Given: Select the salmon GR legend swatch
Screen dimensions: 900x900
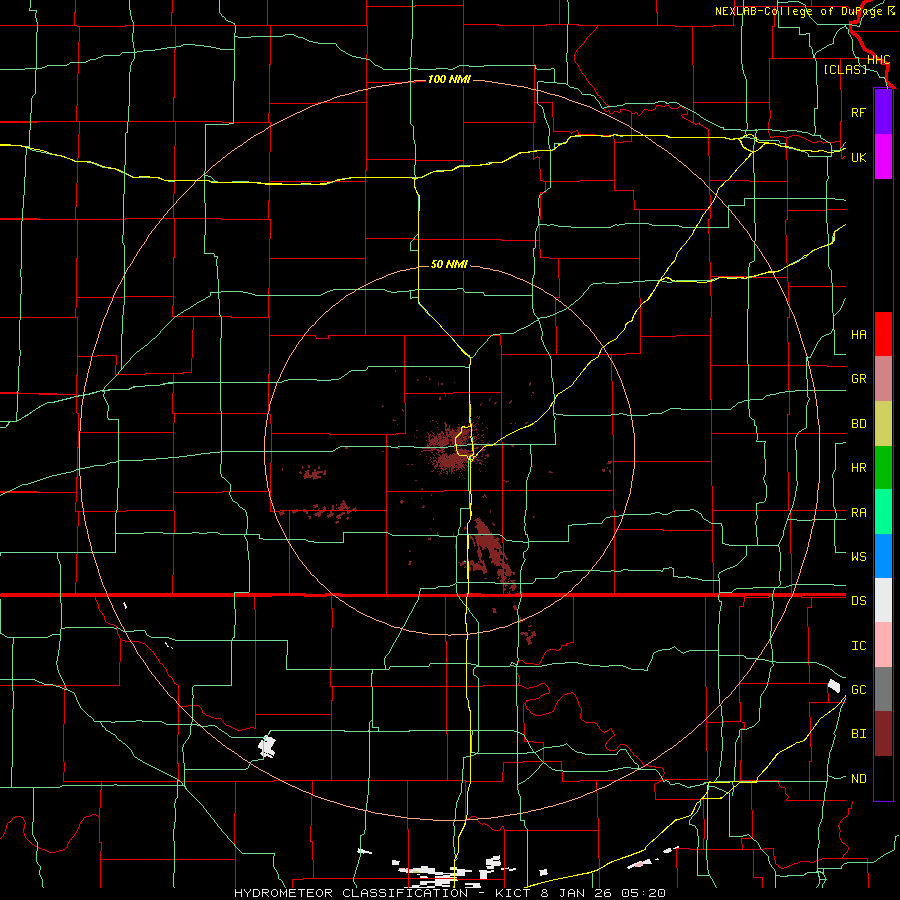Looking at the screenshot, I should click(883, 379).
